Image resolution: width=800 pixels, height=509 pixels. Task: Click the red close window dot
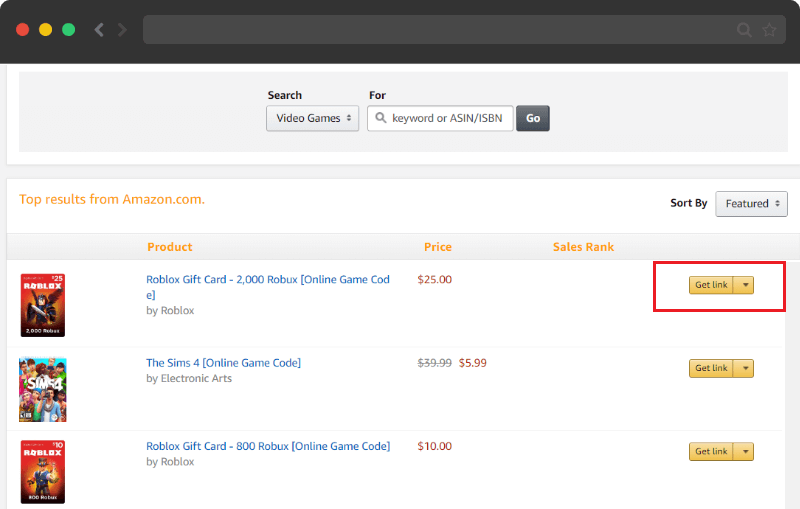22,30
